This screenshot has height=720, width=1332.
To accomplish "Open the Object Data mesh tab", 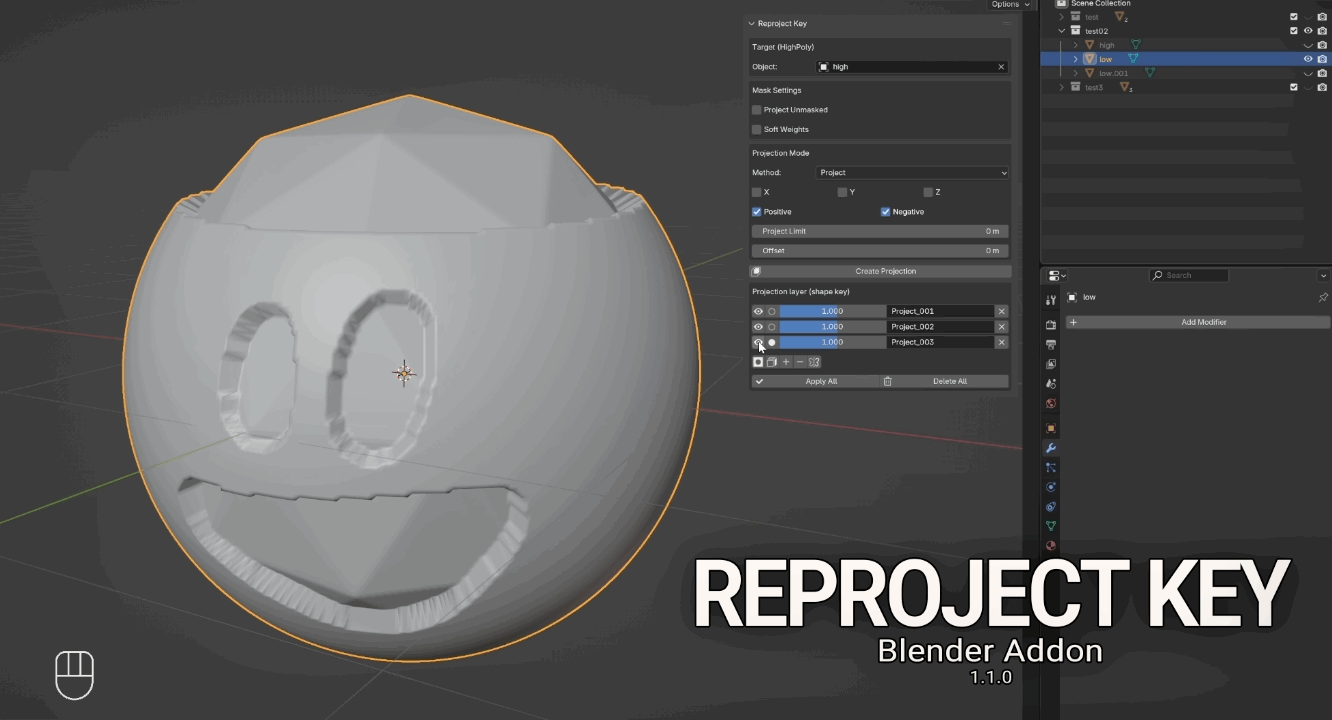I will (x=1051, y=526).
